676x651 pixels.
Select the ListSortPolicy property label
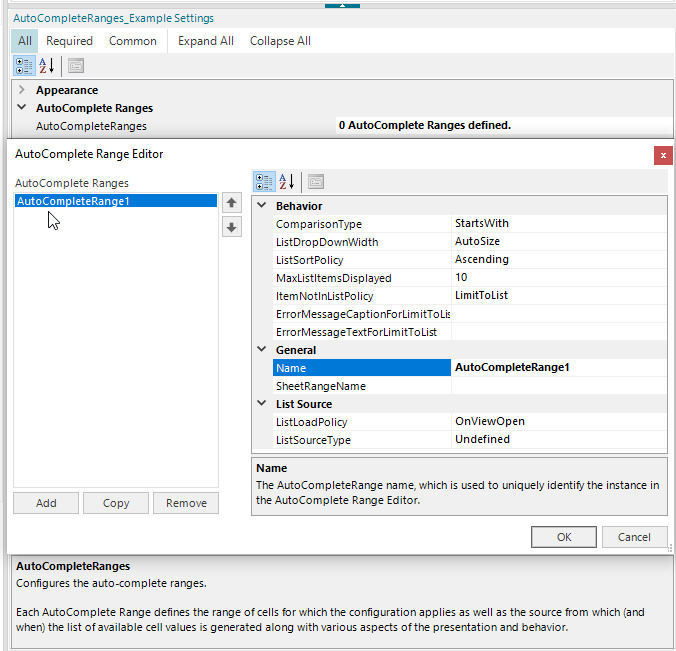(x=310, y=260)
